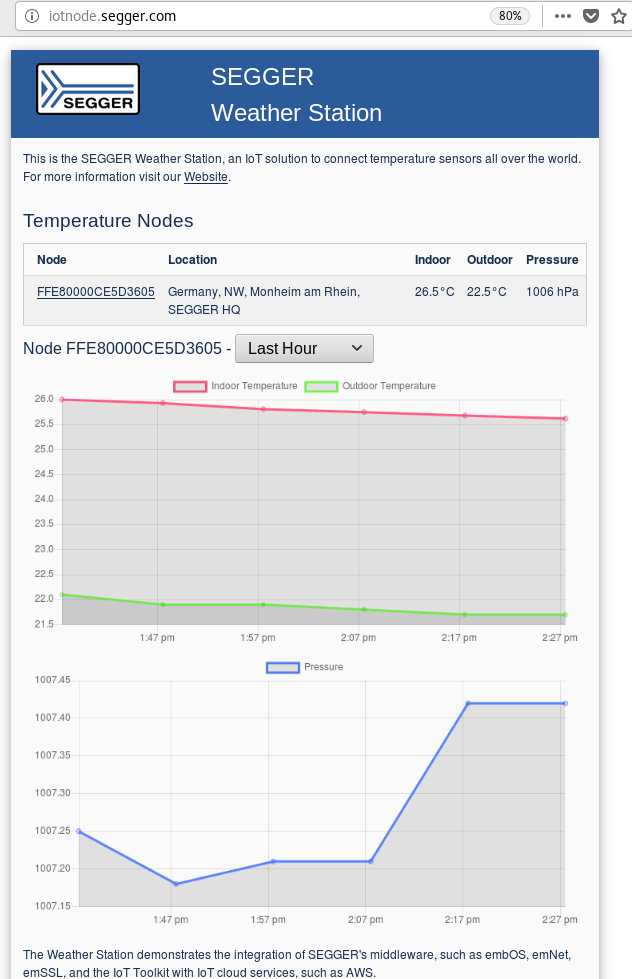Open node FFE80000CE5D3605 link in table
Image resolution: width=632 pixels, height=979 pixels.
[96, 292]
